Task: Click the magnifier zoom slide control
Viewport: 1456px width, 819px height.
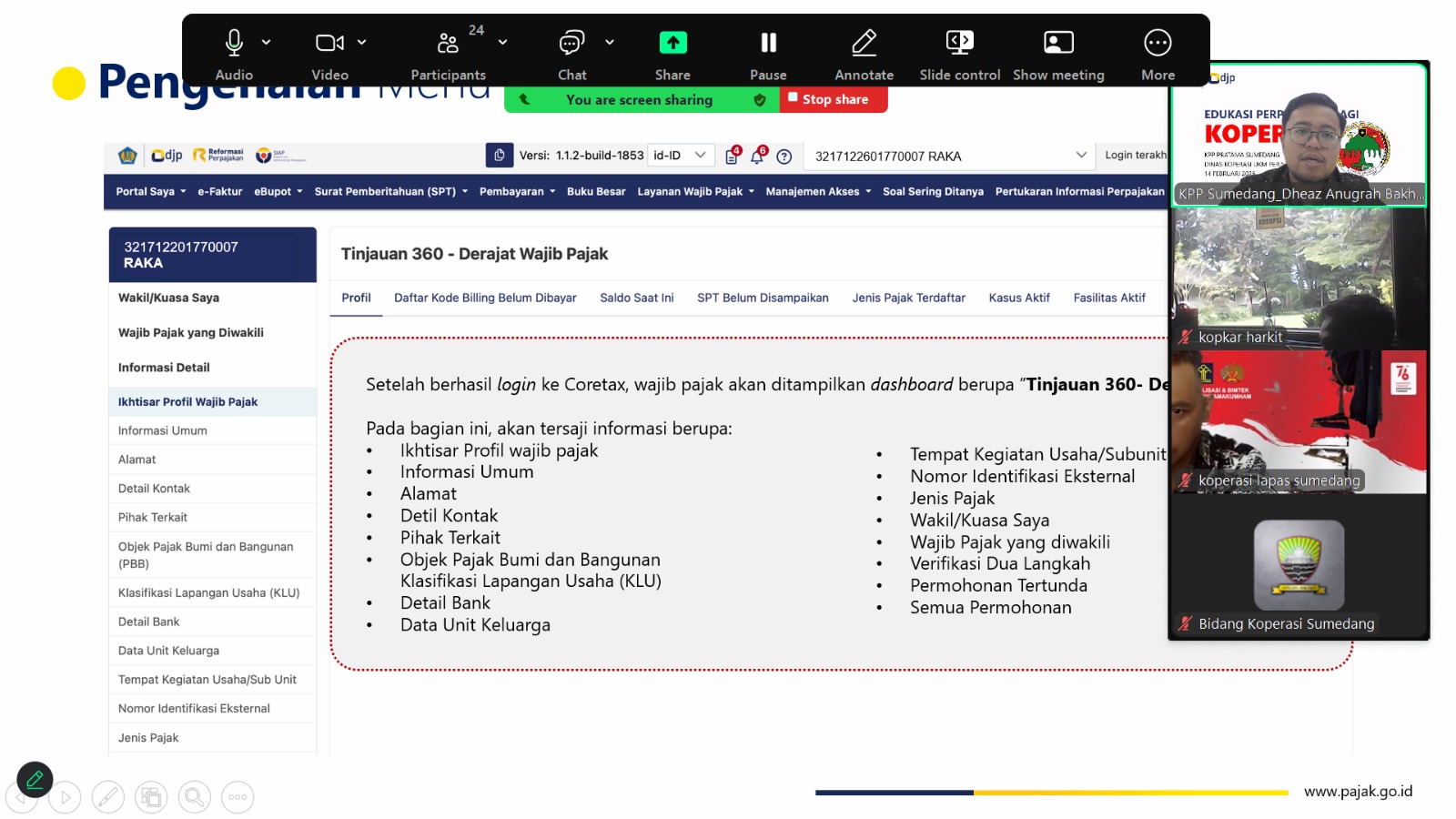Action: pyautogui.click(x=194, y=798)
